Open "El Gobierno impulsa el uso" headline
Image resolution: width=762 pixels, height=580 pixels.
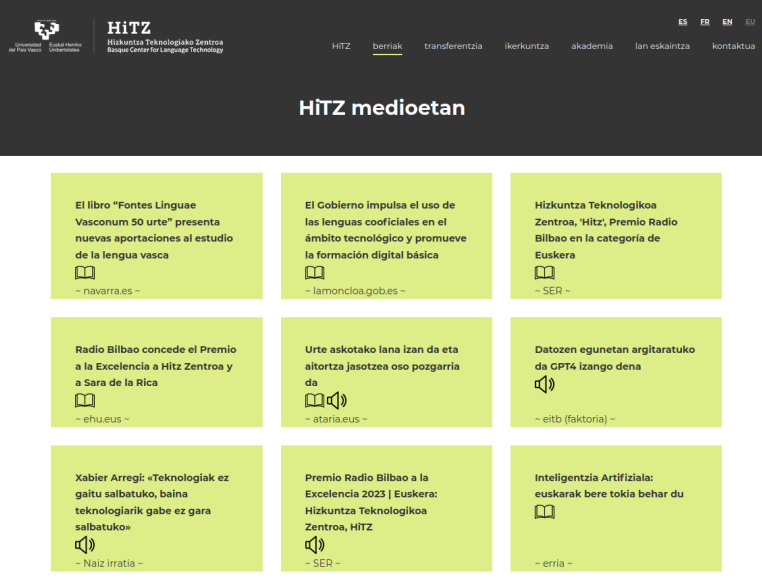(385, 230)
